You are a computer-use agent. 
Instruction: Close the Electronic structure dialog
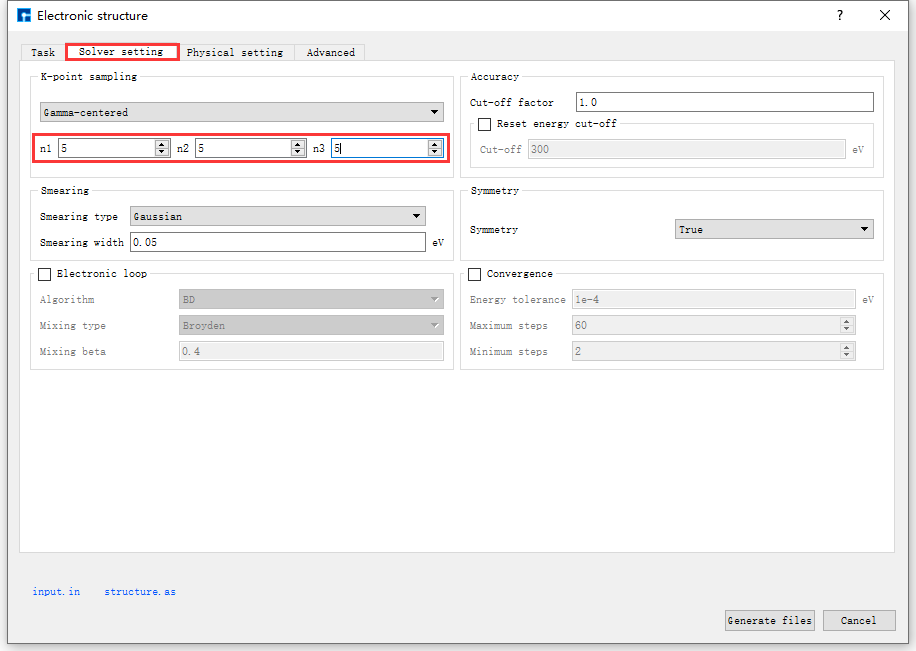[x=885, y=15]
